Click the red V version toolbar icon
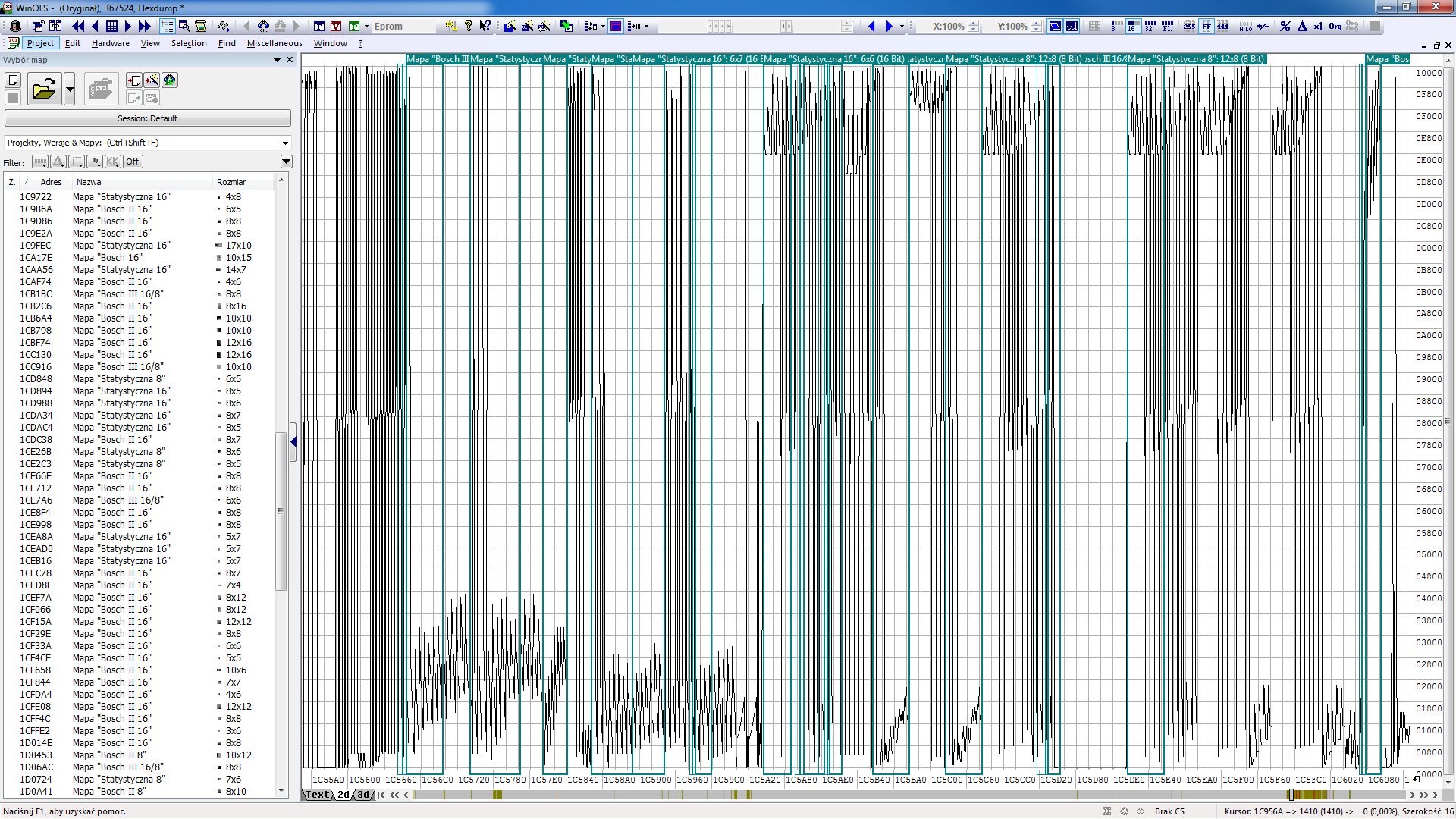1456x819 pixels. 336,26
